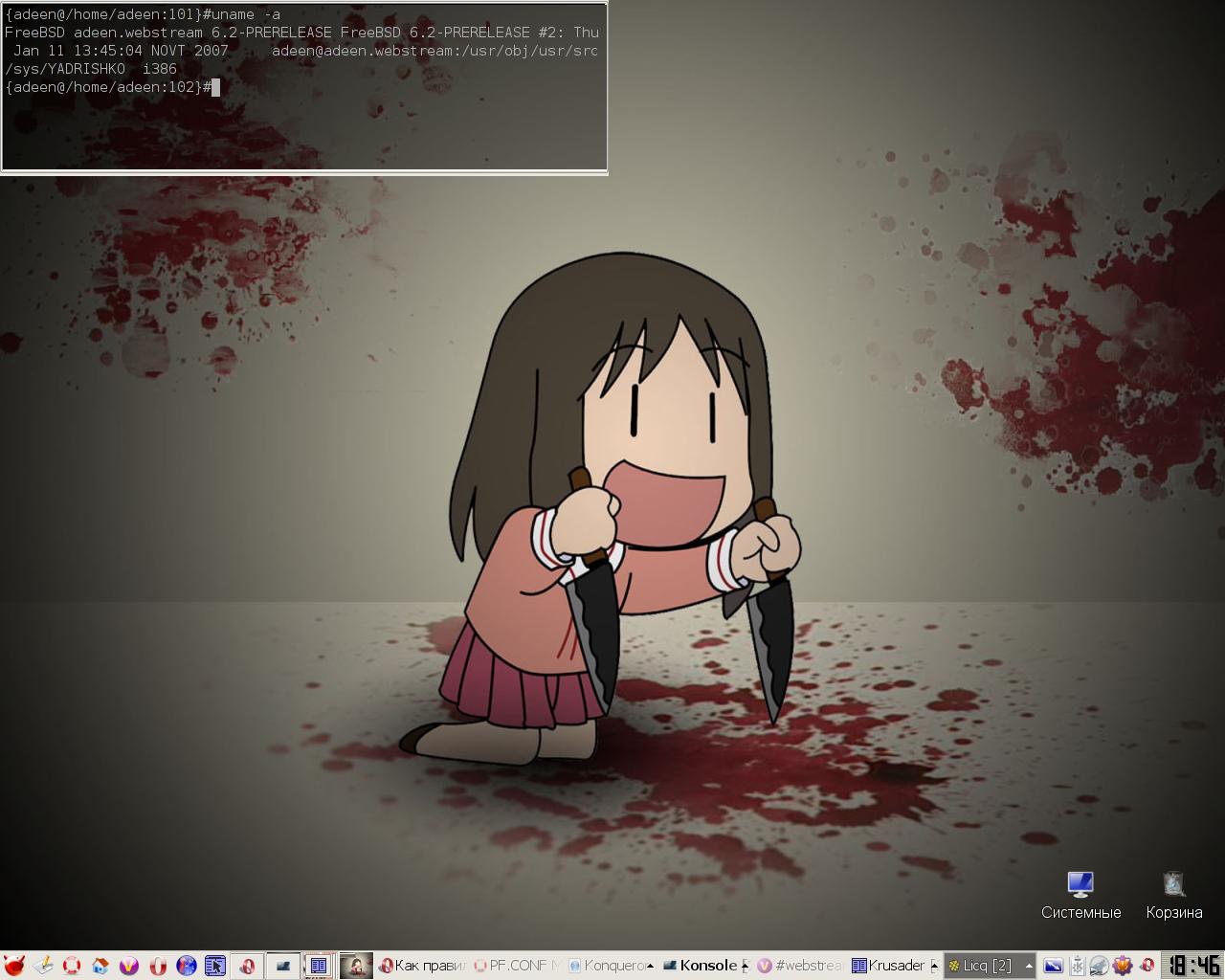Click the 18:46 digital clock
The height and width of the screenshot is (980, 1225).
pyautogui.click(x=1193, y=965)
